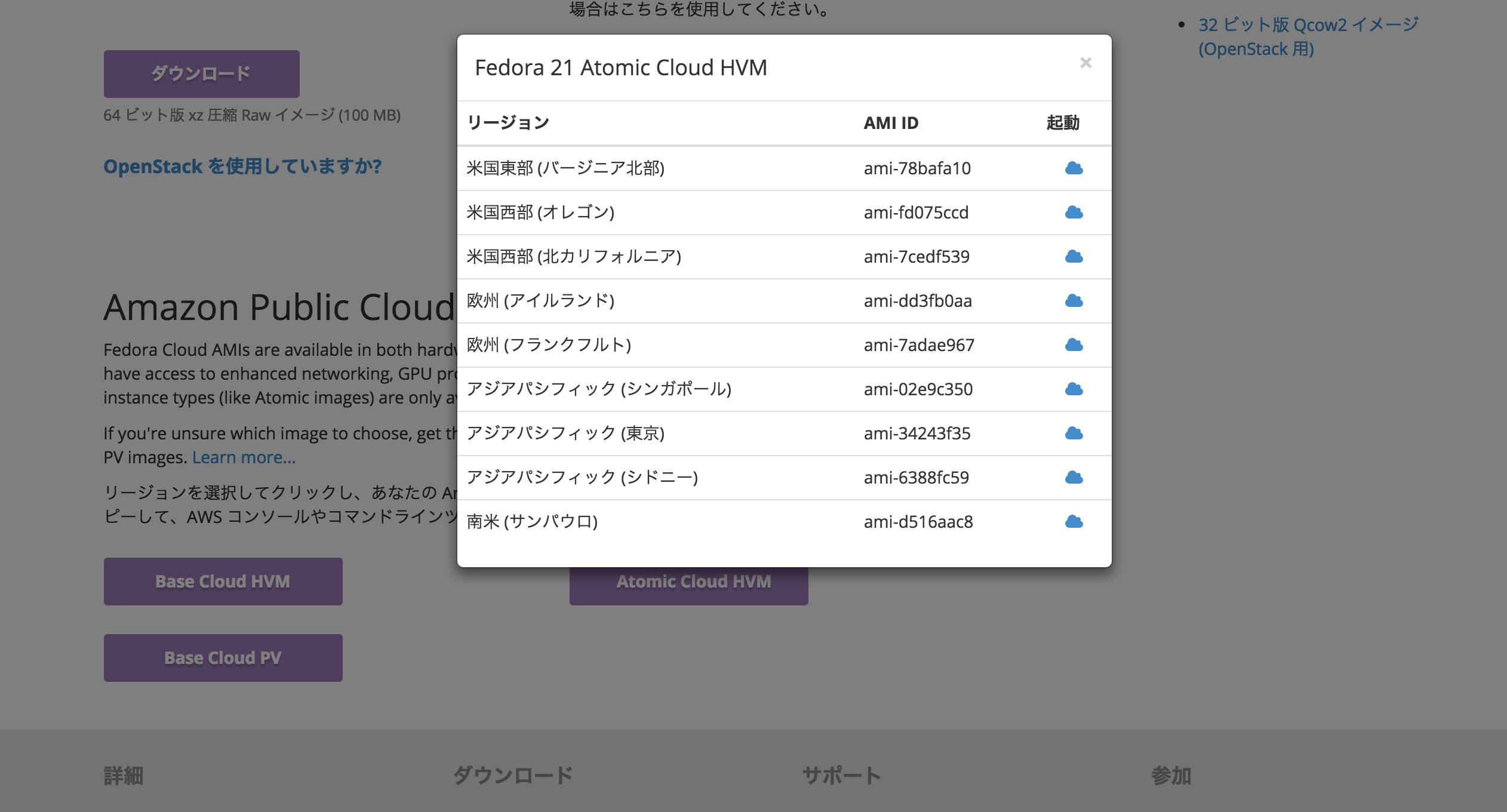
Task: Click region 欧州 (アイルランド)
Action: 540,301
